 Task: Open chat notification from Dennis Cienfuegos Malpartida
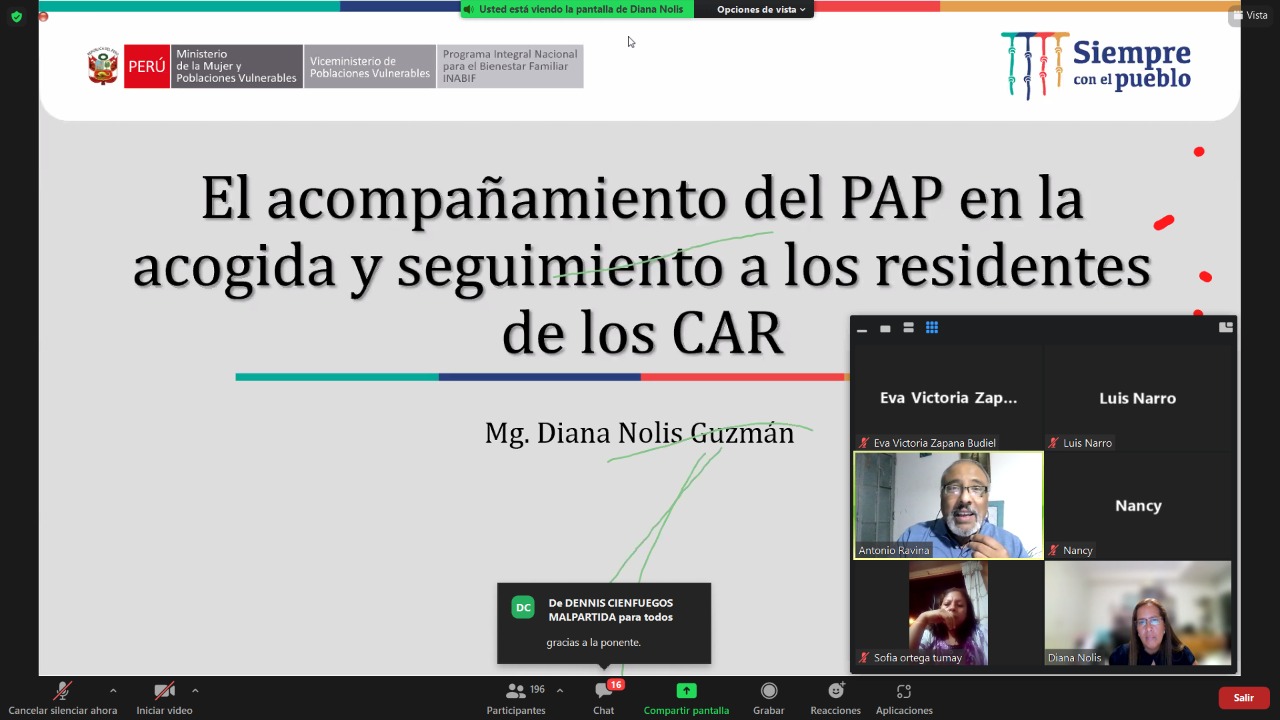click(604, 623)
